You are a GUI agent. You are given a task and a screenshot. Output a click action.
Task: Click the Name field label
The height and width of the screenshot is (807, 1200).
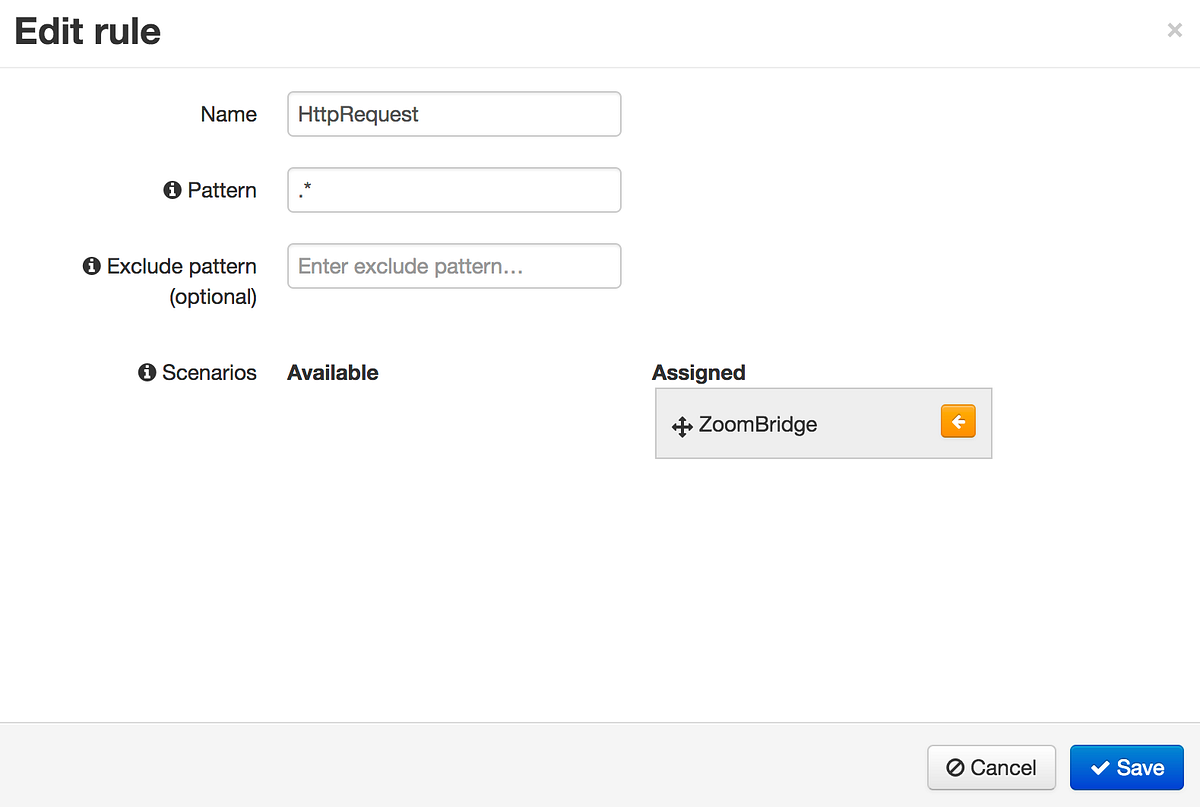(x=229, y=114)
